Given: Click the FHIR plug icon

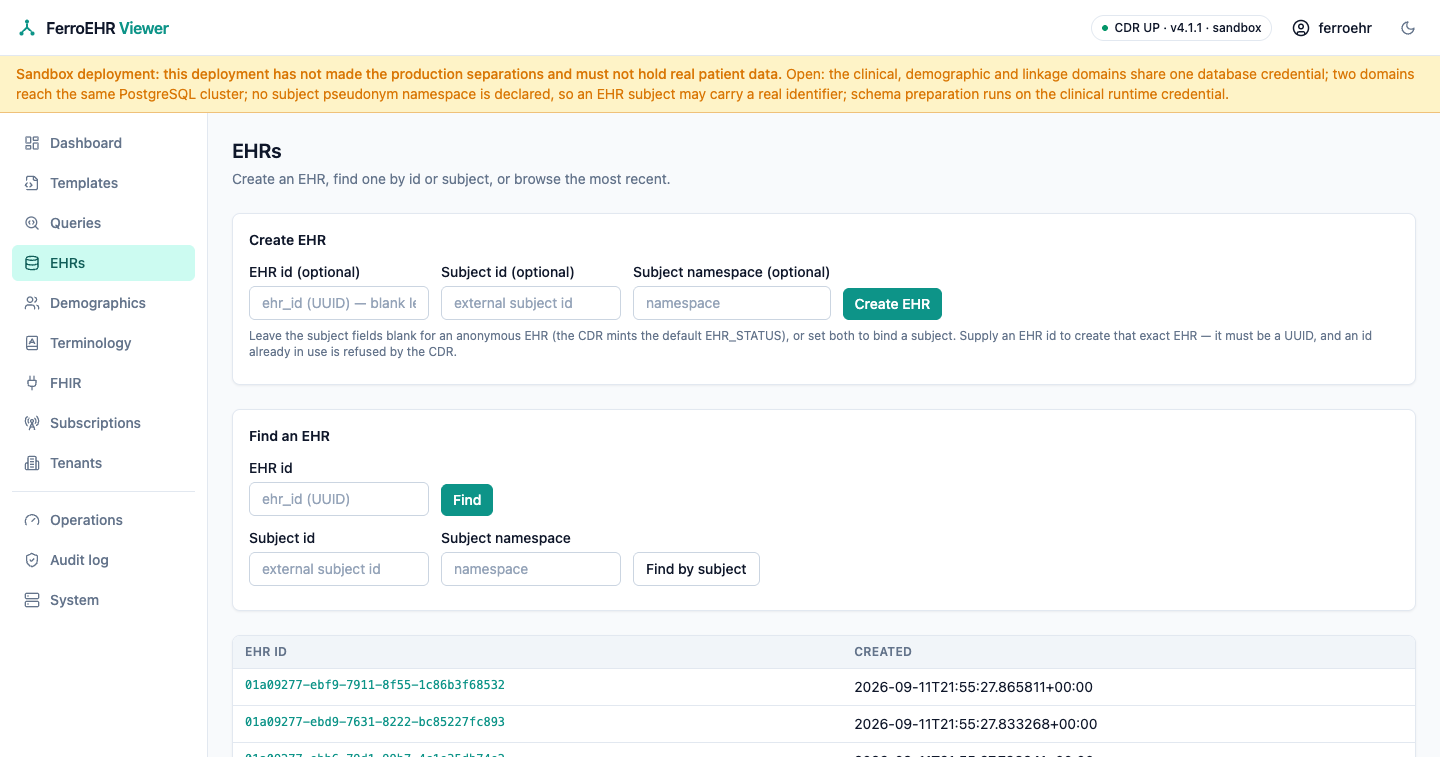Looking at the screenshot, I should [x=32, y=383].
